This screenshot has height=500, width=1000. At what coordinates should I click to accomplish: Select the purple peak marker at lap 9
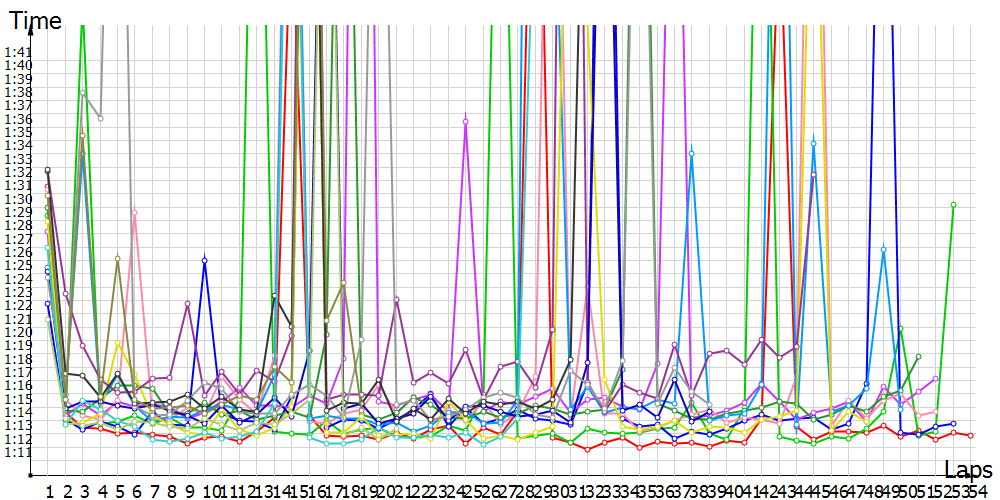point(188,304)
